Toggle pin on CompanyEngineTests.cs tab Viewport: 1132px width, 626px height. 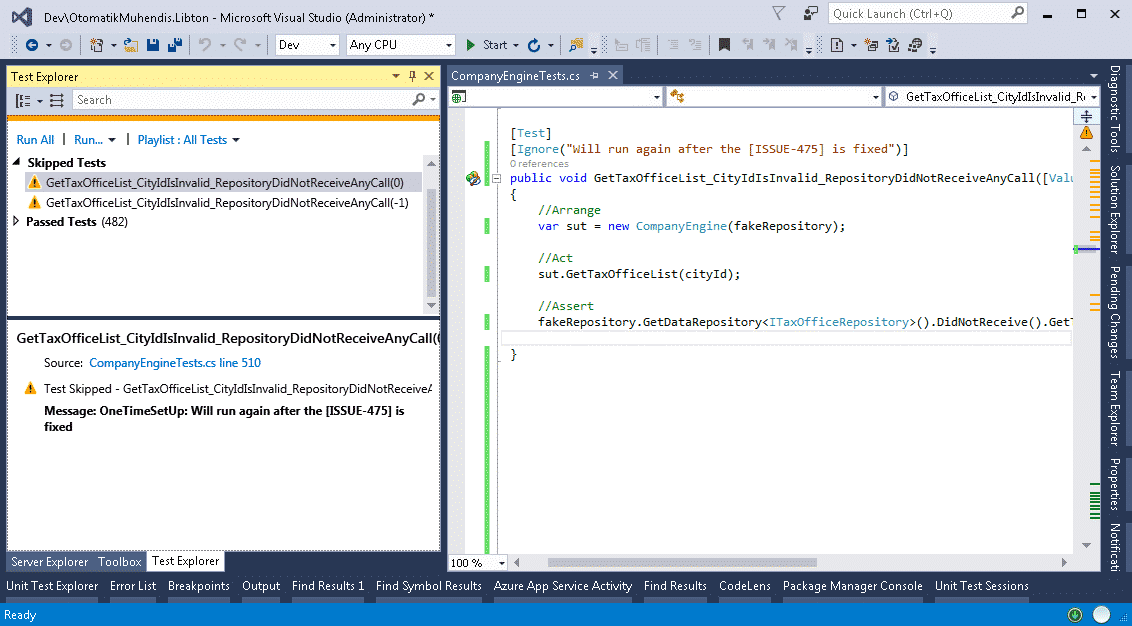coord(595,76)
